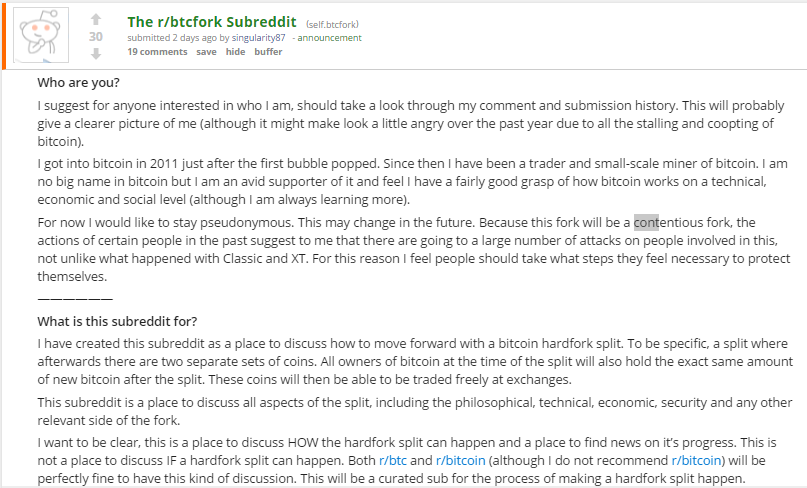Hide this post
Image resolution: width=807 pixels, height=488 pixels.
(x=235, y=52)
